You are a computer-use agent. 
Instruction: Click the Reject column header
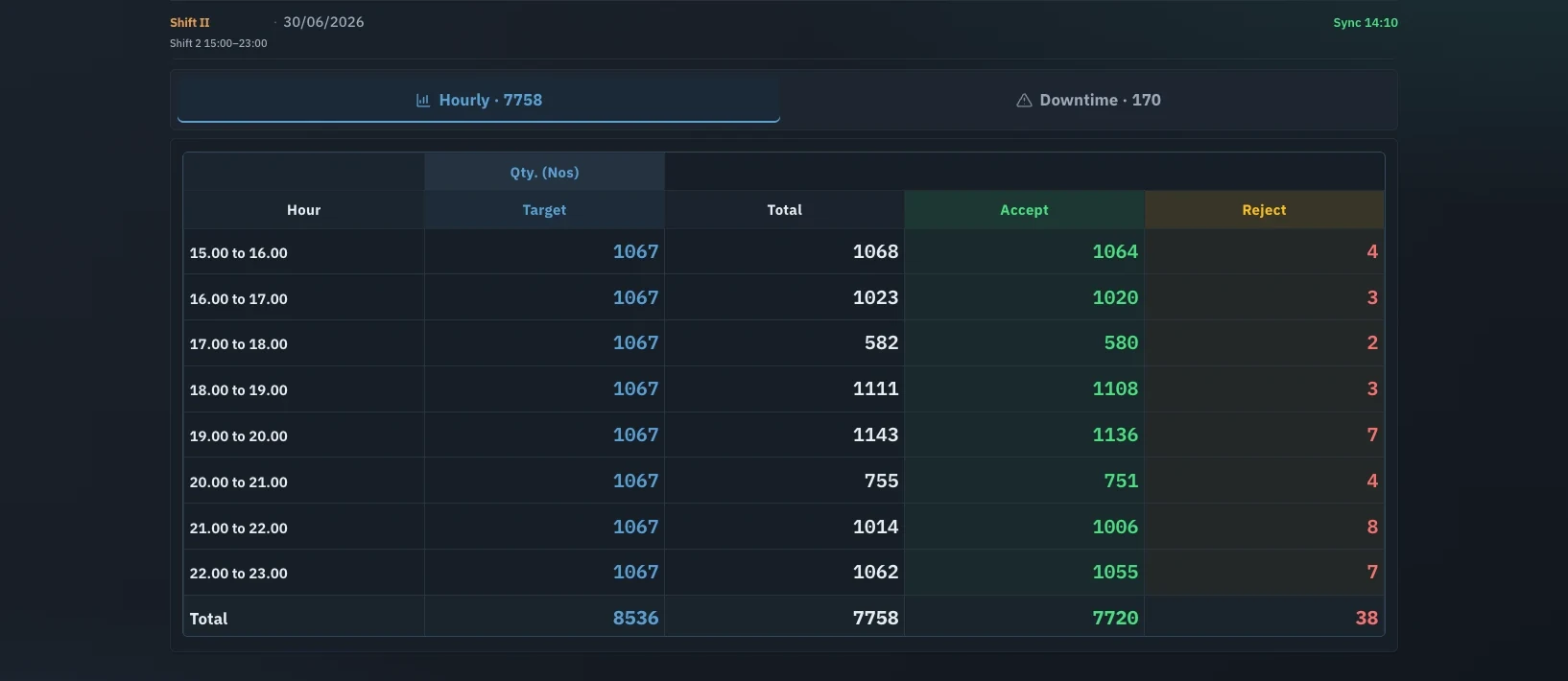coord(1265,210)
